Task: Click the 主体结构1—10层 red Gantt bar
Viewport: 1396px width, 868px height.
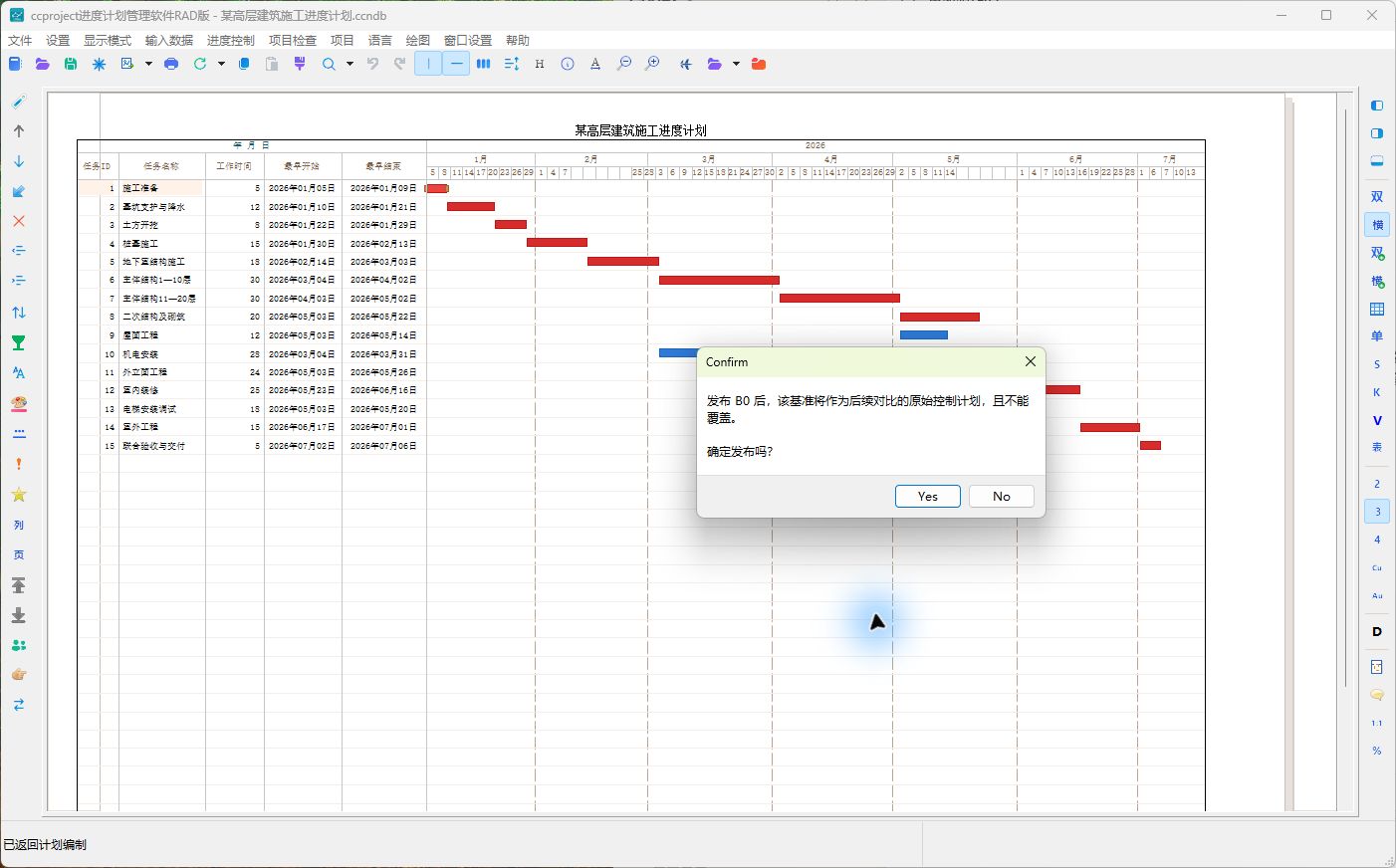Action: coord(719,280)
